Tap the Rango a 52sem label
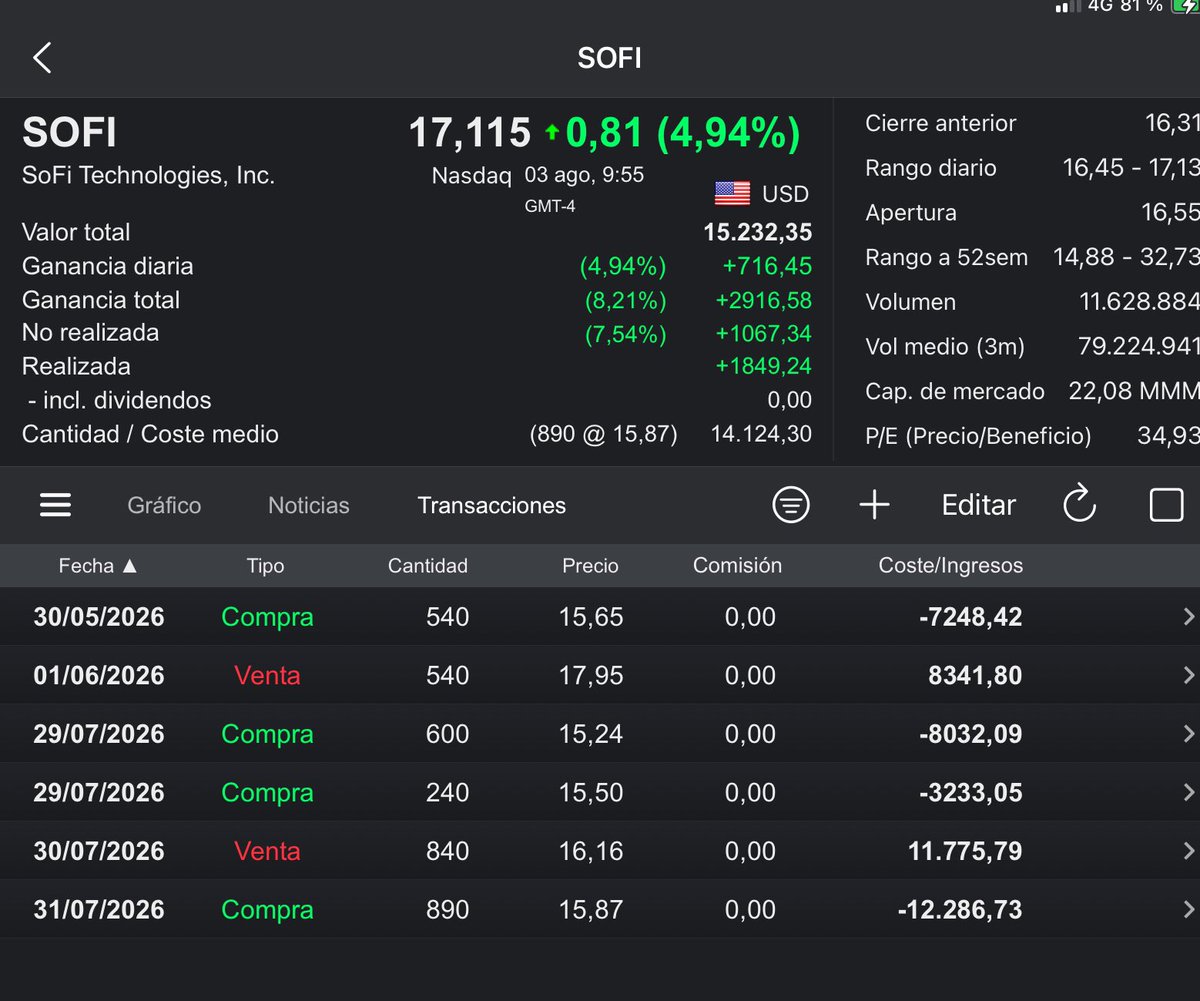Screen dimensions: 1200x1001 pyautogui.click(x=946, y=257)
